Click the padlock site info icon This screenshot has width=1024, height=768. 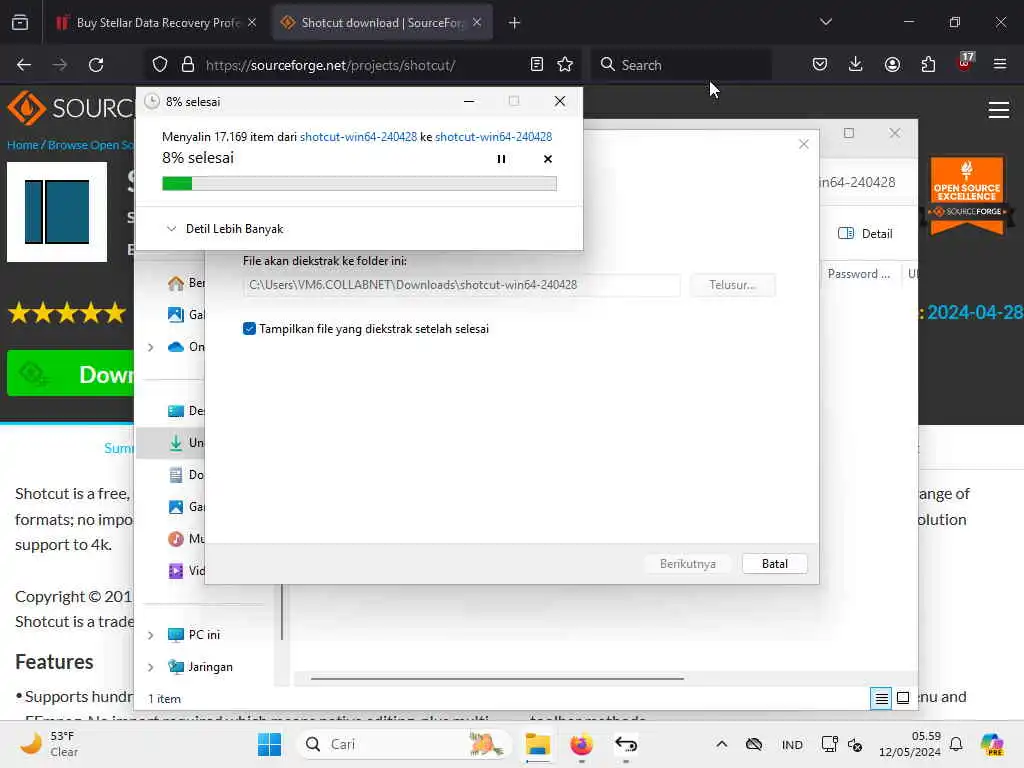click(188, 65)
